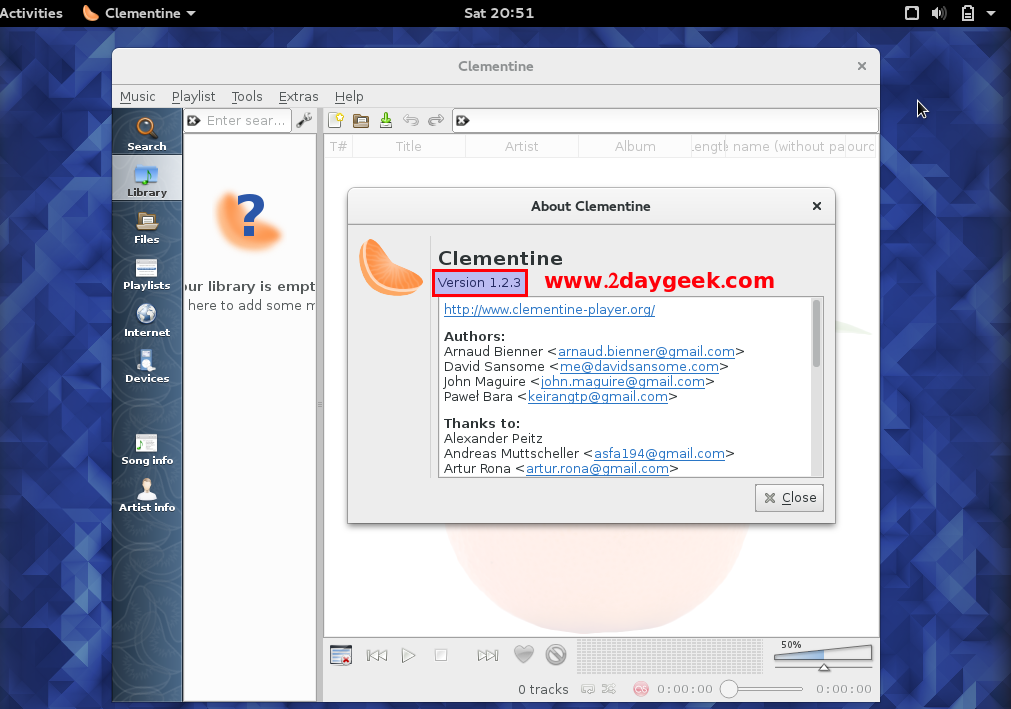Click the asfa194@gmail.com email link
The height and width of the screenshot is (709, 1011).
[x=659, y=453]
